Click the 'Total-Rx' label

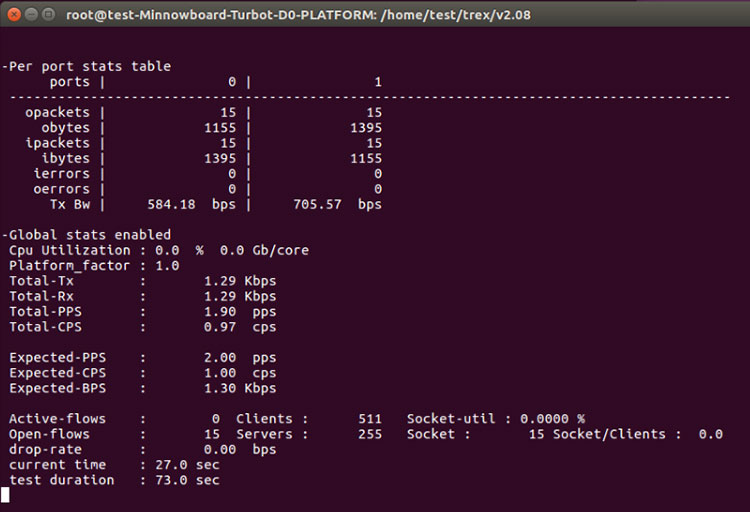tap(42, 296)
